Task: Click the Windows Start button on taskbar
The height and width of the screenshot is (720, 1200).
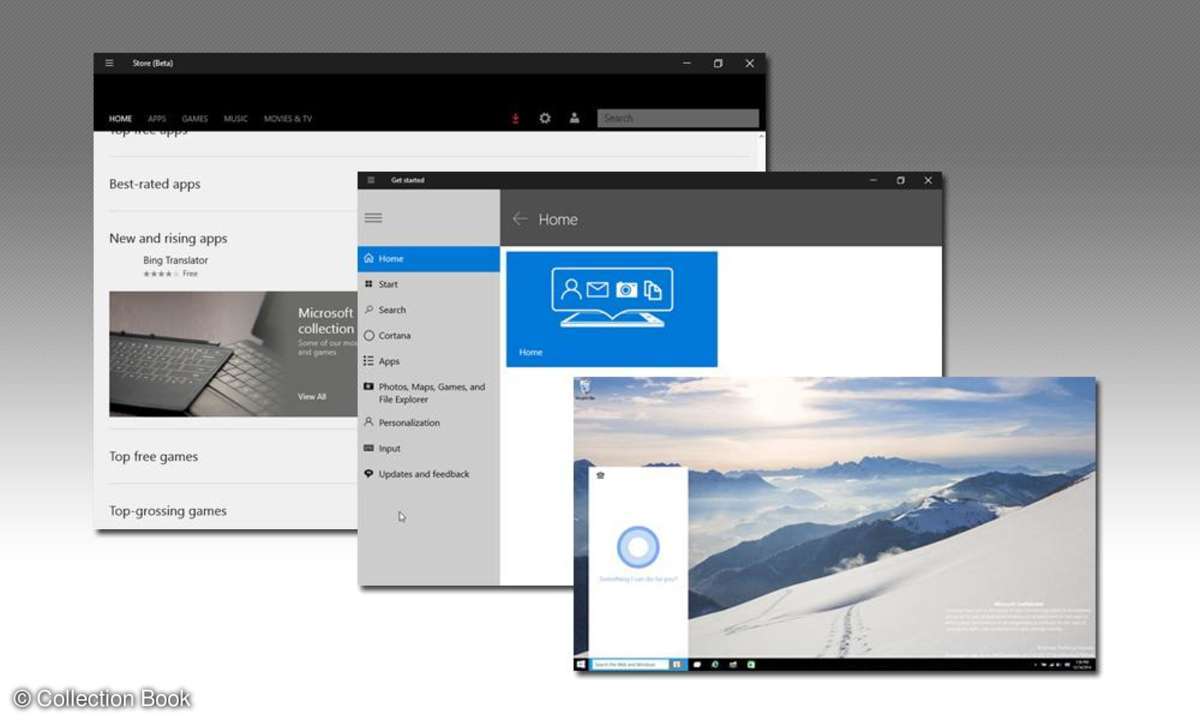Action: pyautogui.click(x=580, y=664)
